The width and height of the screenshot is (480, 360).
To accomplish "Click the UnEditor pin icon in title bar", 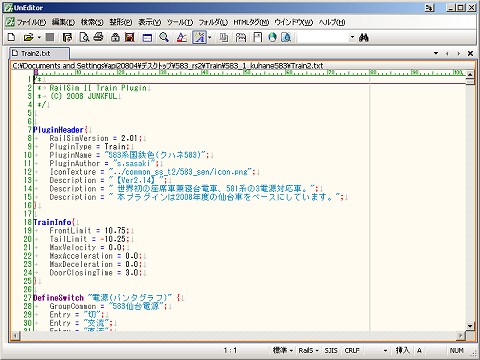I will click(429, 8).
